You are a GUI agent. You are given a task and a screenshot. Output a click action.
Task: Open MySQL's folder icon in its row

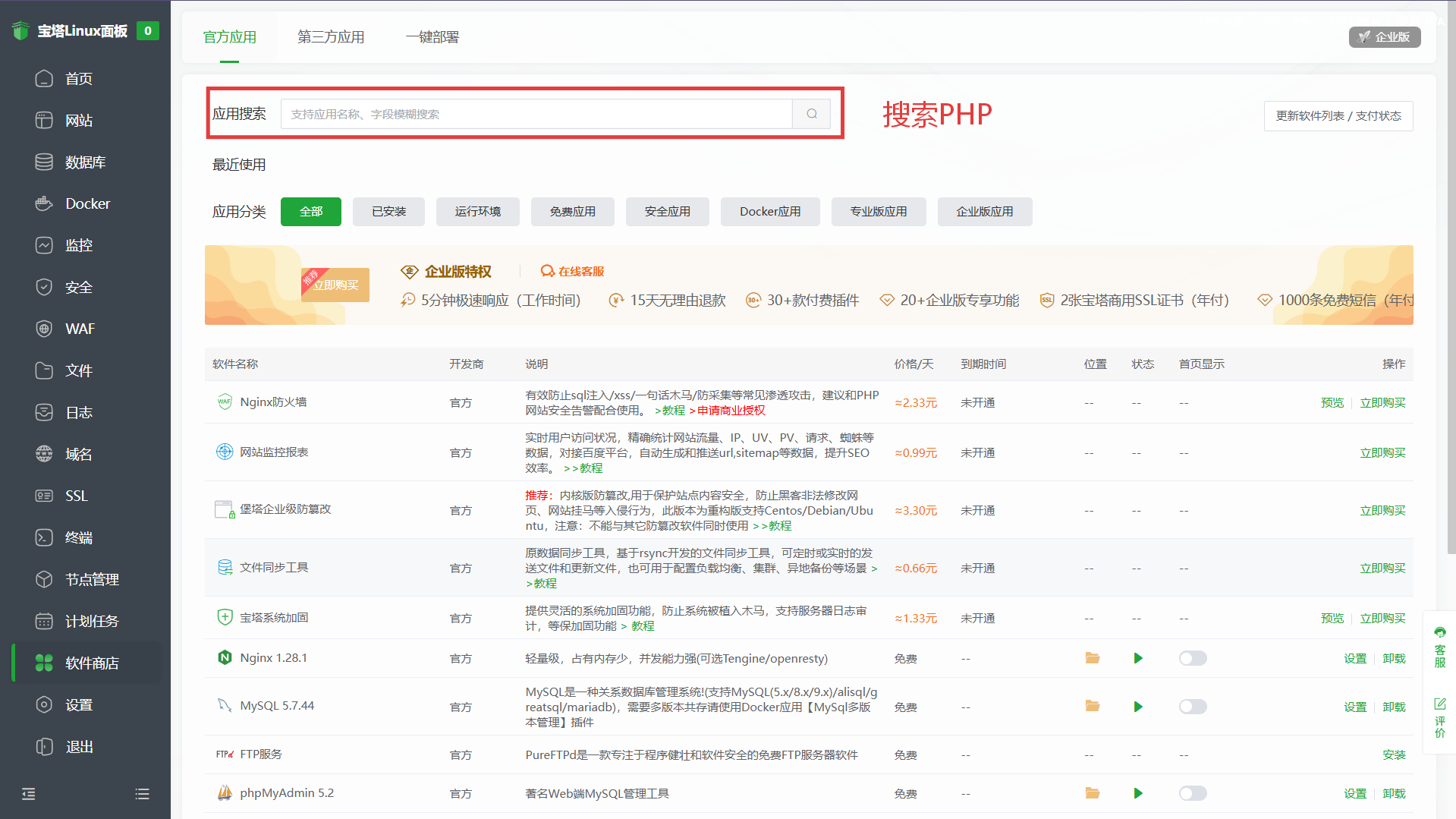point(1092,706)
